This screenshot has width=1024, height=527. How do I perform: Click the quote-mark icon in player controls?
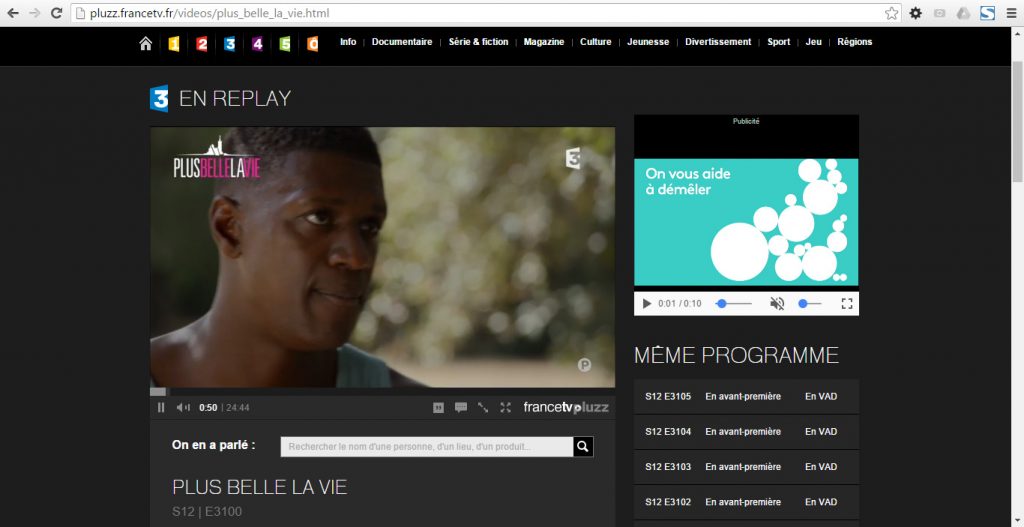(x=438, y=407)
